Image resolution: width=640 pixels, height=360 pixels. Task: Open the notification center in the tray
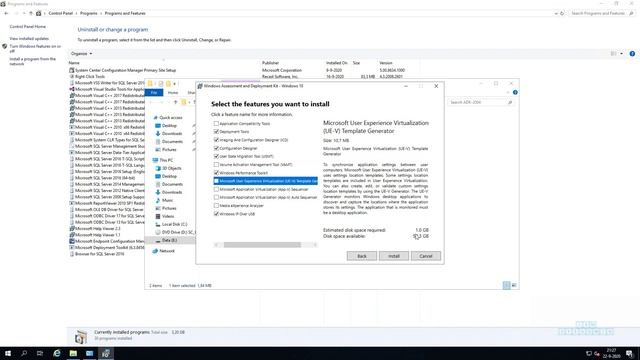[x=629, y=353]
